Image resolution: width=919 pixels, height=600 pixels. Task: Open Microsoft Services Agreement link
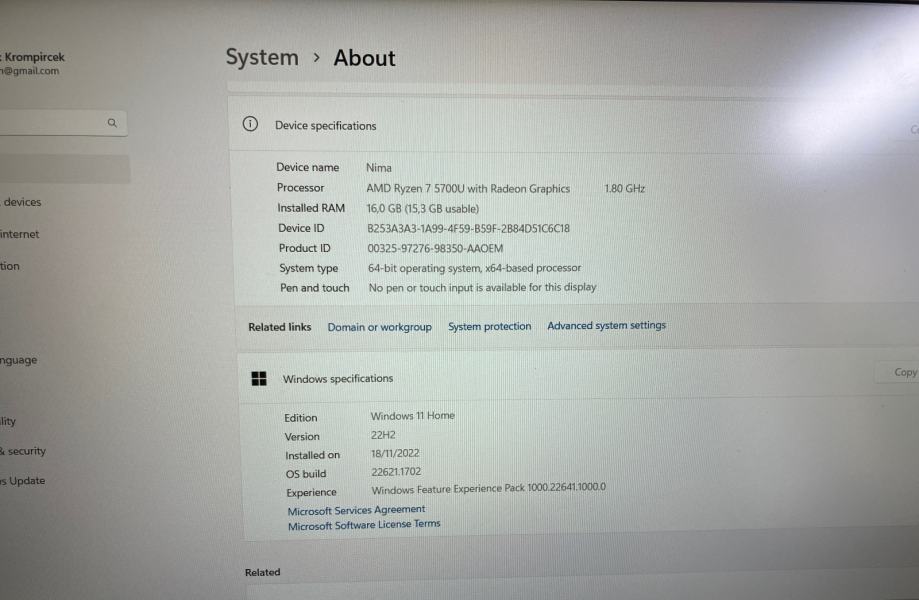356,510
